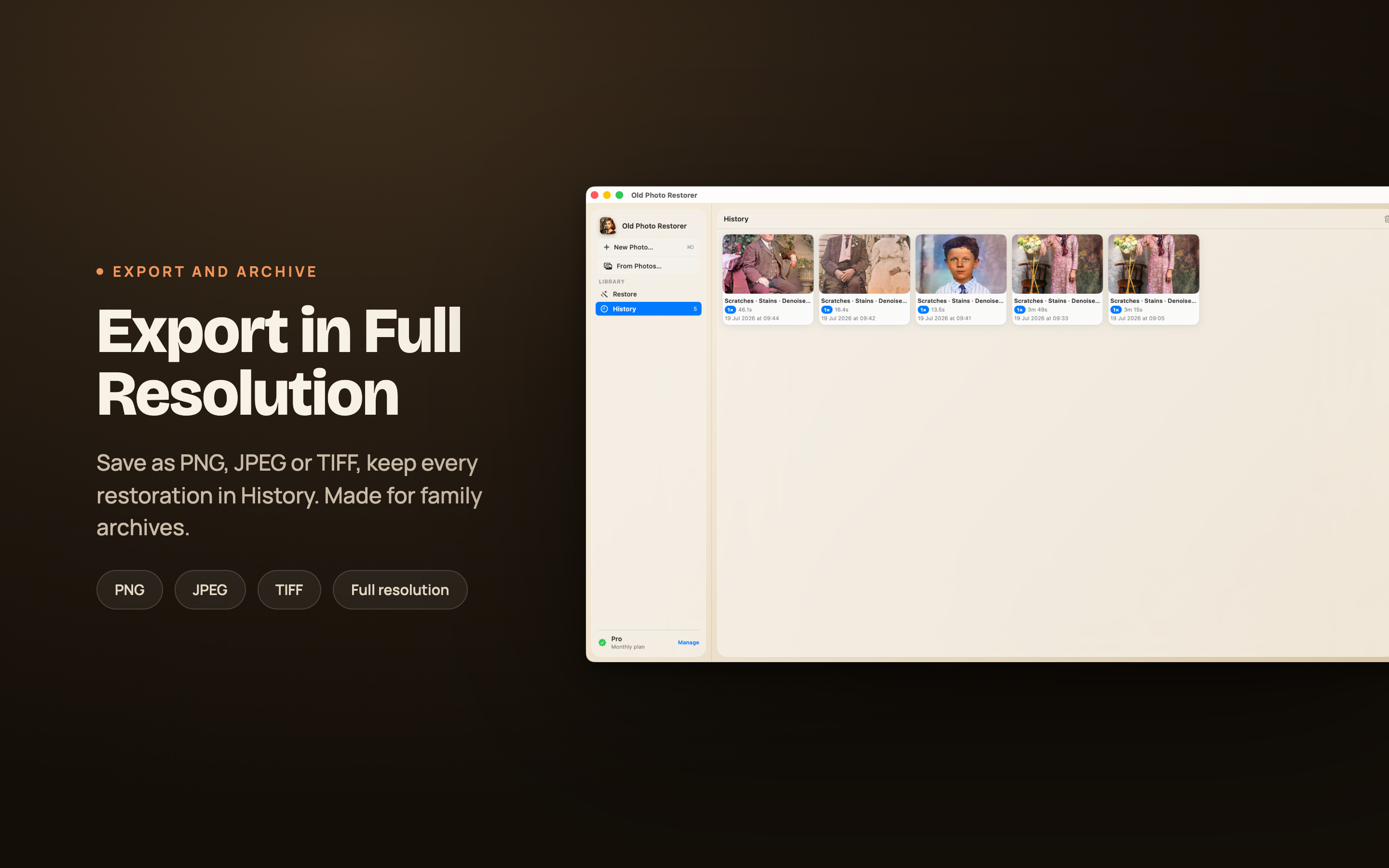The image size is (1389, 868).
Task: Click the 'Monthly plan' text in sidebar
Action: (628, 647)
